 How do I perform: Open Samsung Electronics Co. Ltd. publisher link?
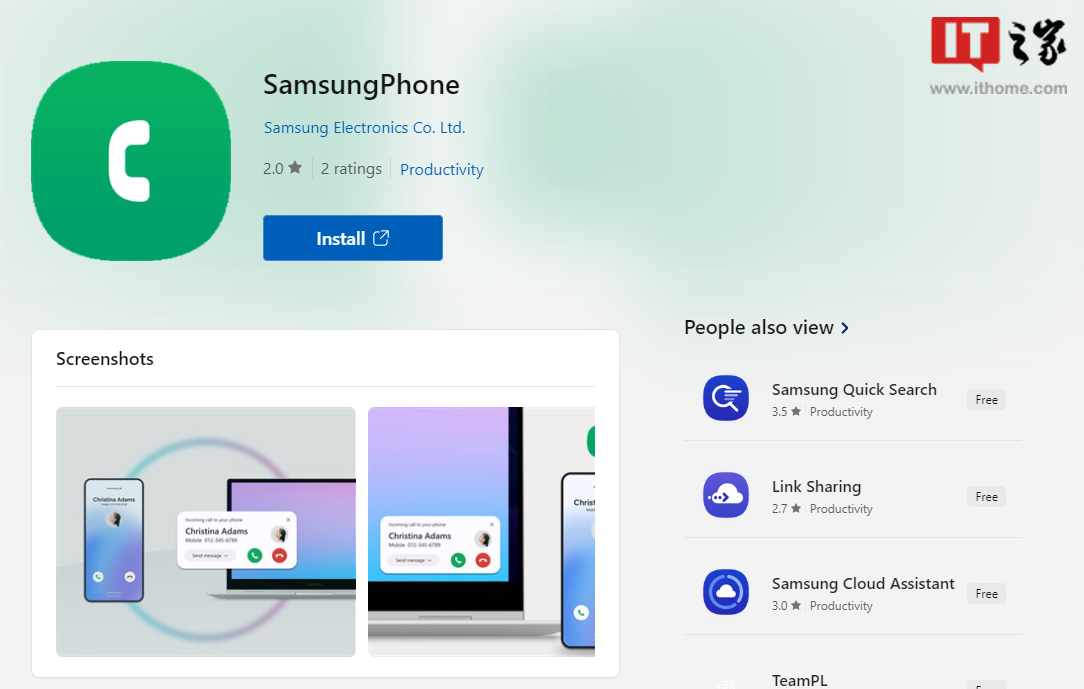coord(364,128)
